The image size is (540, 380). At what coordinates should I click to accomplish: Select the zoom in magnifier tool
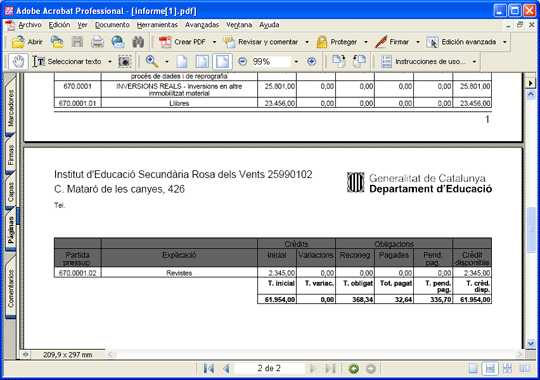(x=152, y=62)
